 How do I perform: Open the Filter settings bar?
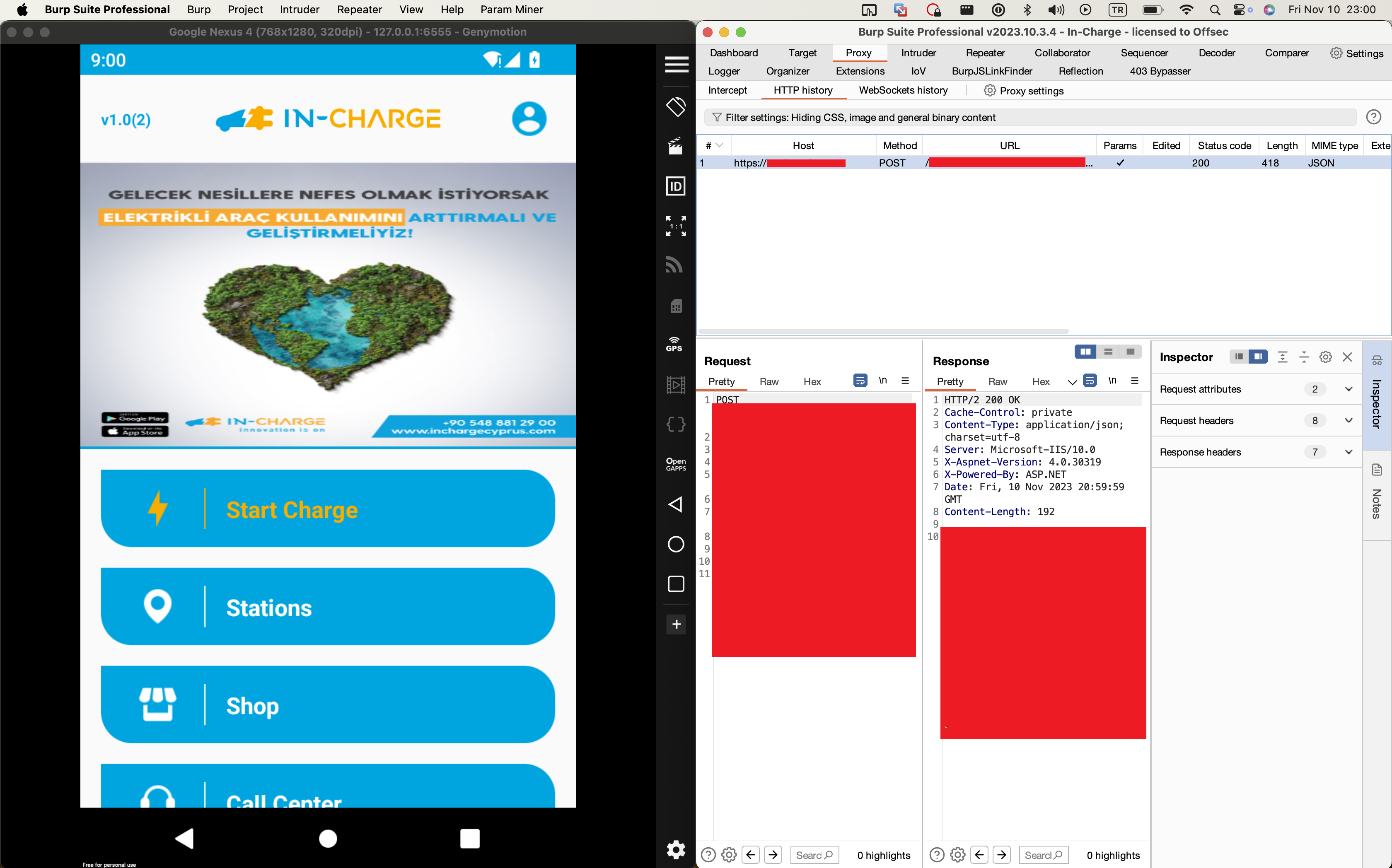[x=1030, y=117]
